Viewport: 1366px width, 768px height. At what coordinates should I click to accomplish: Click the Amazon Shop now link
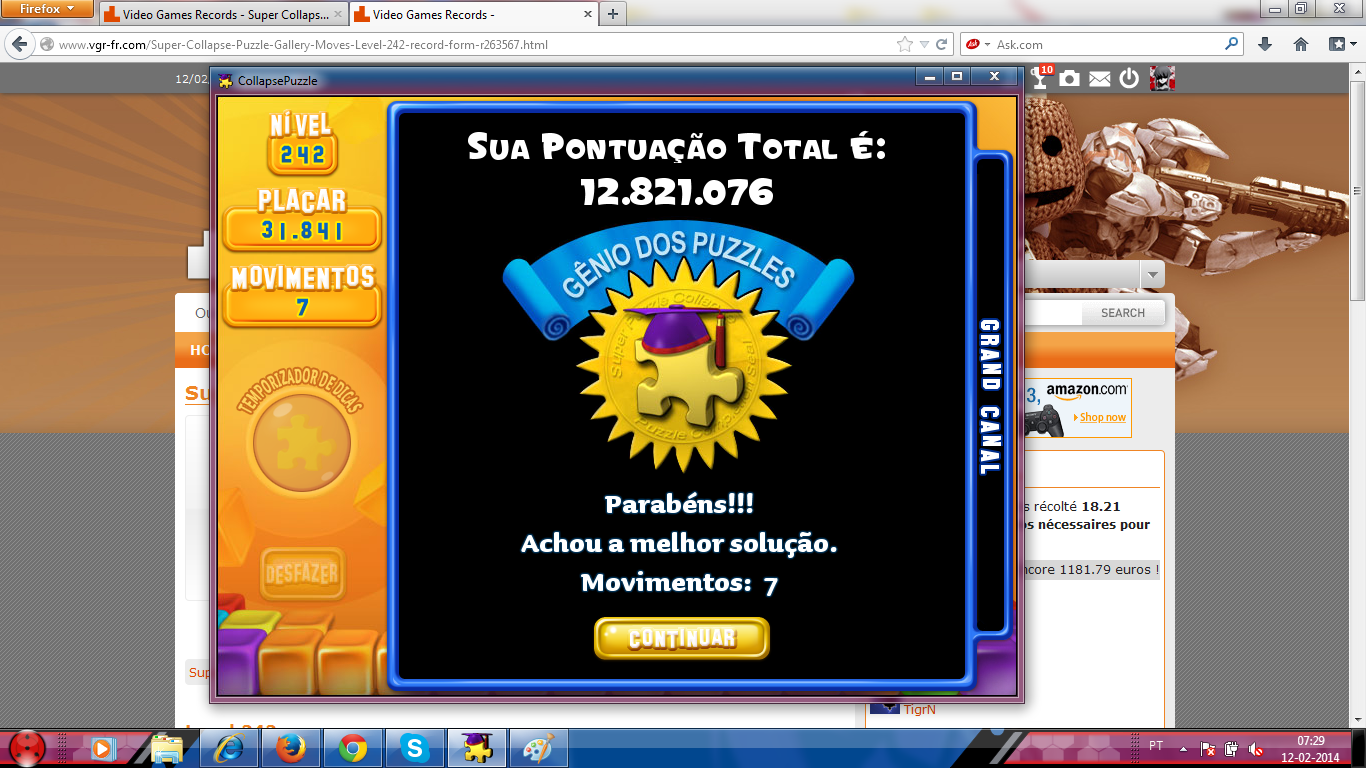[x=1102, y=417]
